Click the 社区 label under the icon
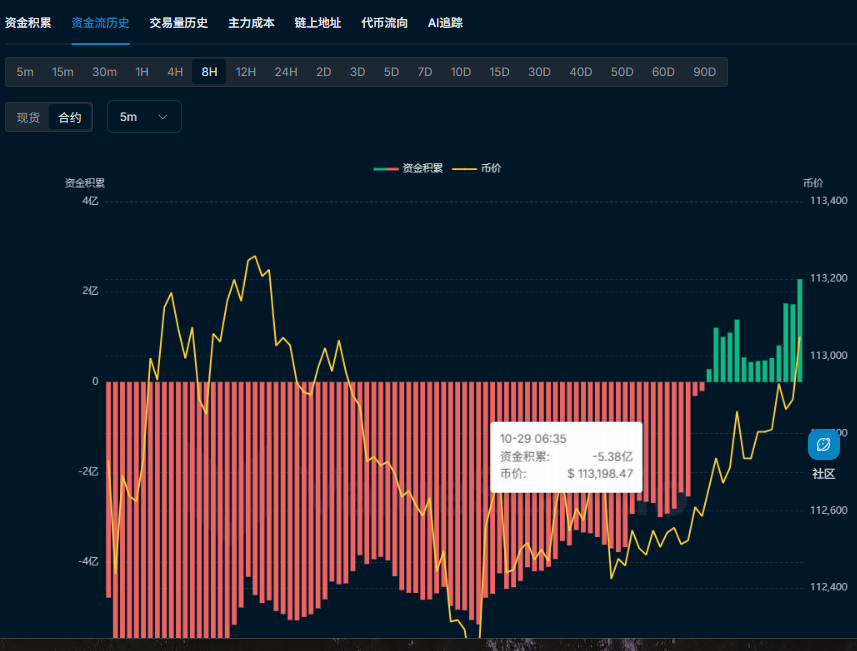The image size is (857, 651). tap(823, 473)
